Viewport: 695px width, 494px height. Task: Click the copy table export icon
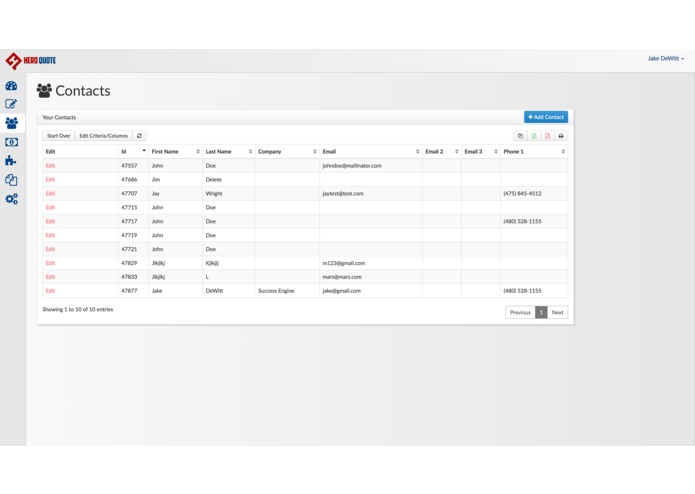[x=520, y=136]
